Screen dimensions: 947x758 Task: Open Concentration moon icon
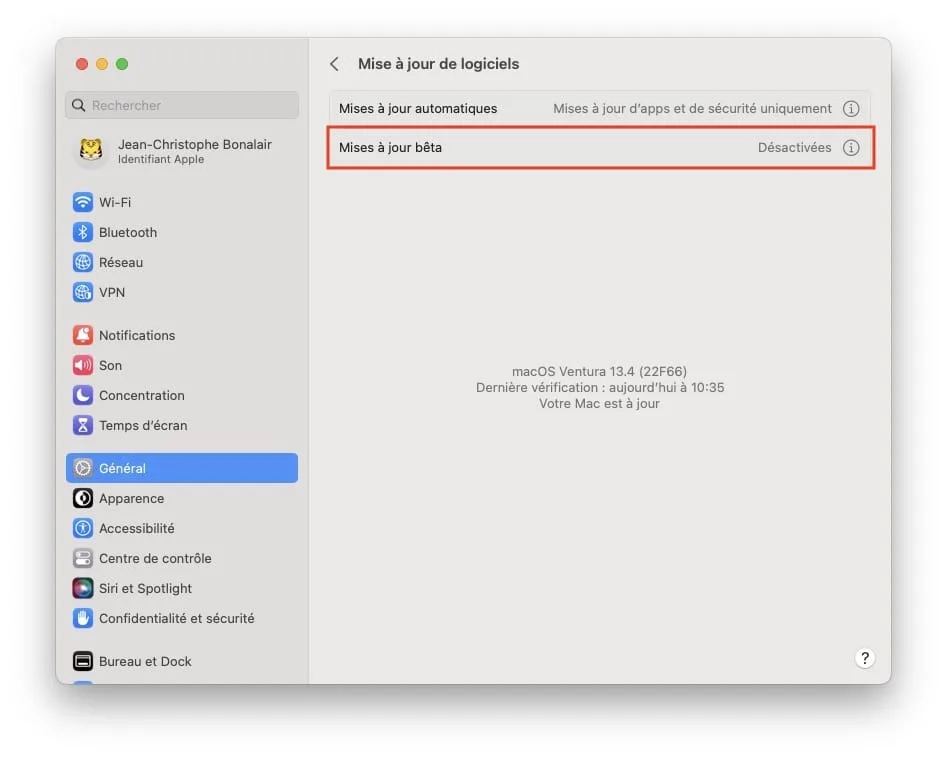(x=82, y=395)
